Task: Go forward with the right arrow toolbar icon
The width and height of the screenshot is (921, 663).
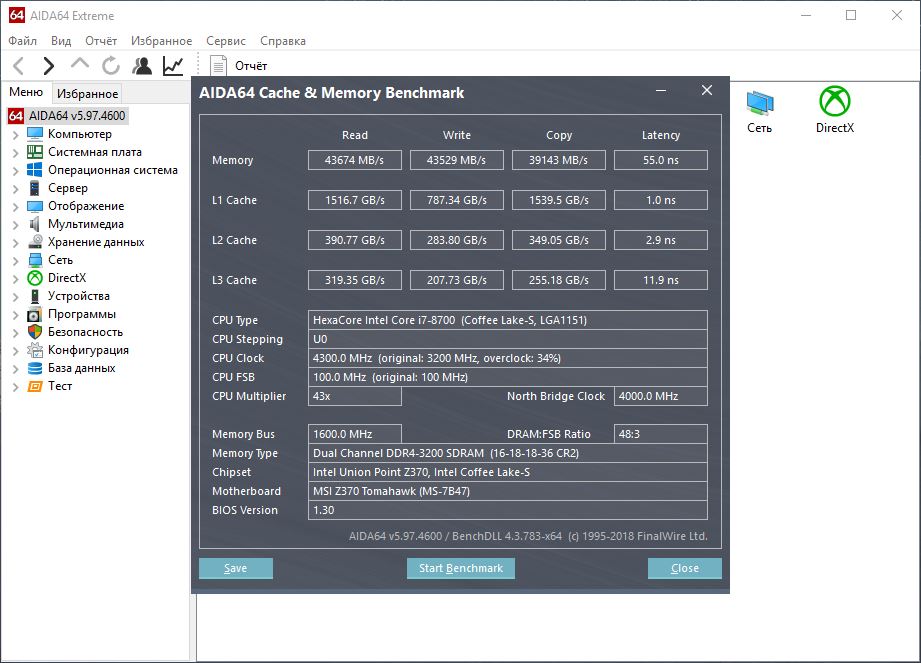Action: coord(49,65)
